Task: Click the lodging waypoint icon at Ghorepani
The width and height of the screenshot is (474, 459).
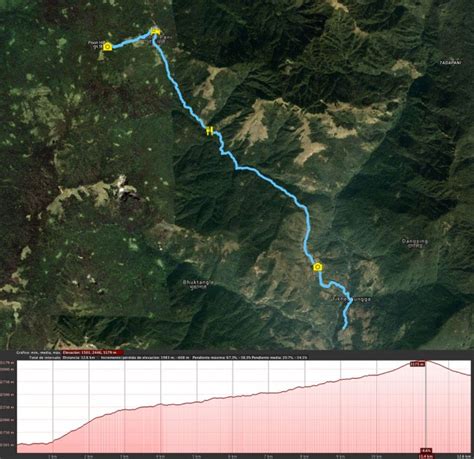Action: pyautogui.click(x=156, y=32)
